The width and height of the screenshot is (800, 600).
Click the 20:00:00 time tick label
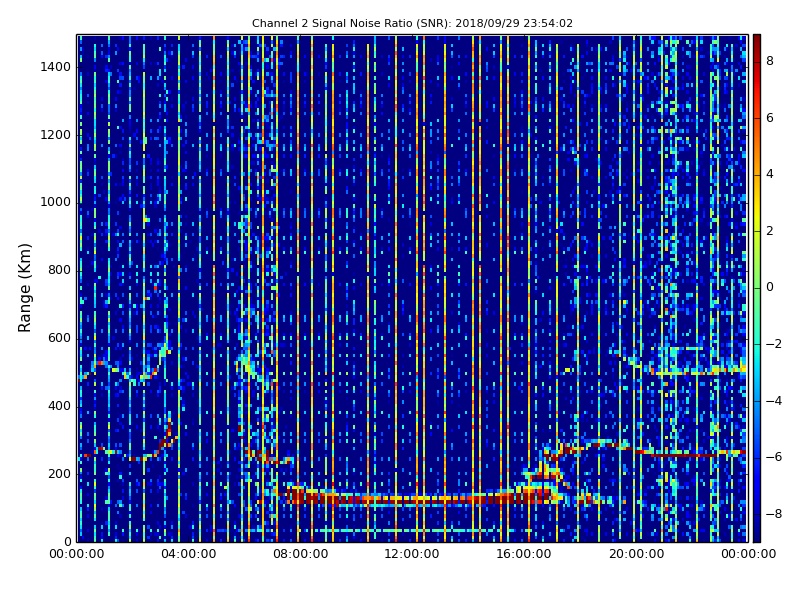click(636, 554)
